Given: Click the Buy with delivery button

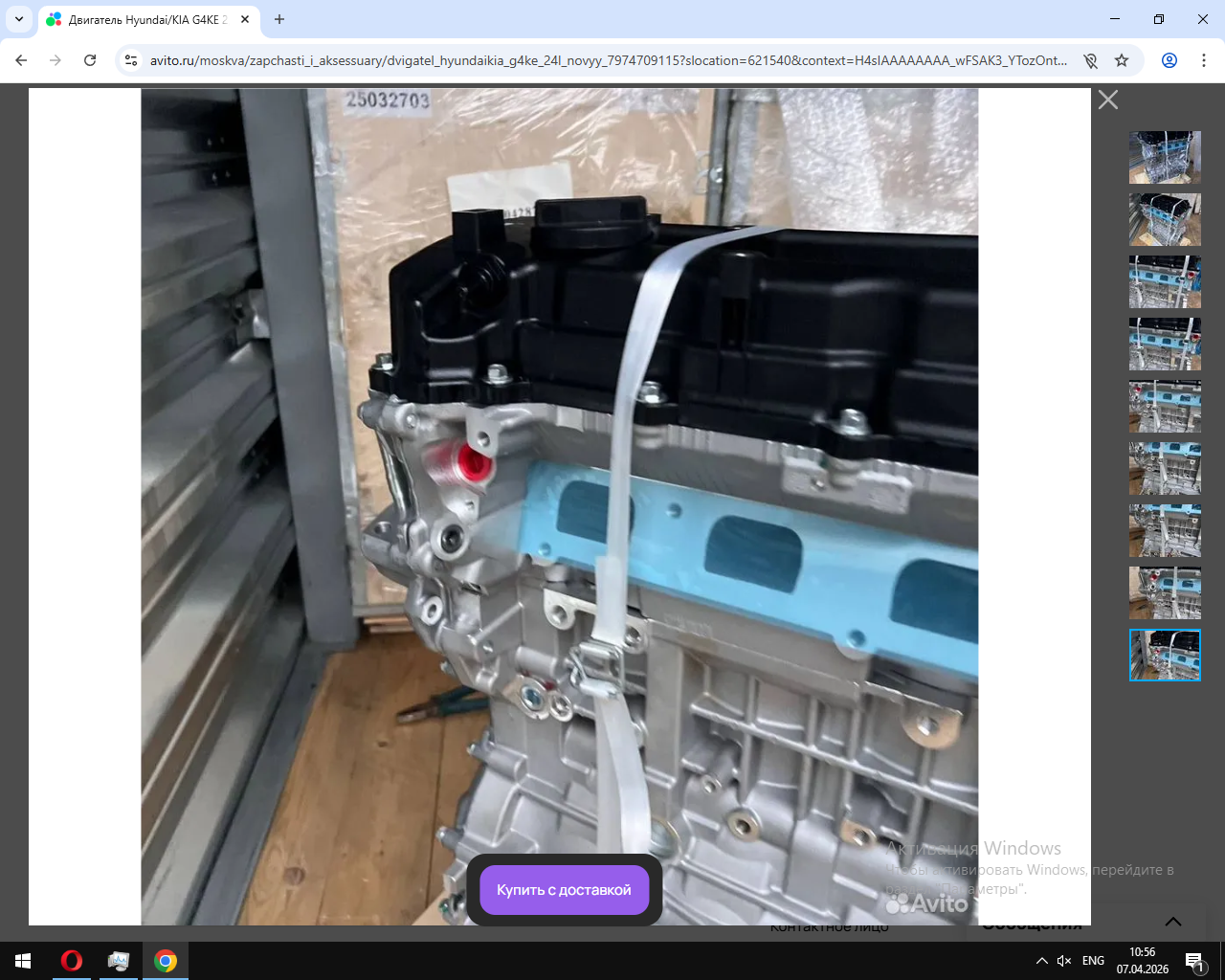Looking at the screenshot, I should coord(564,890).
